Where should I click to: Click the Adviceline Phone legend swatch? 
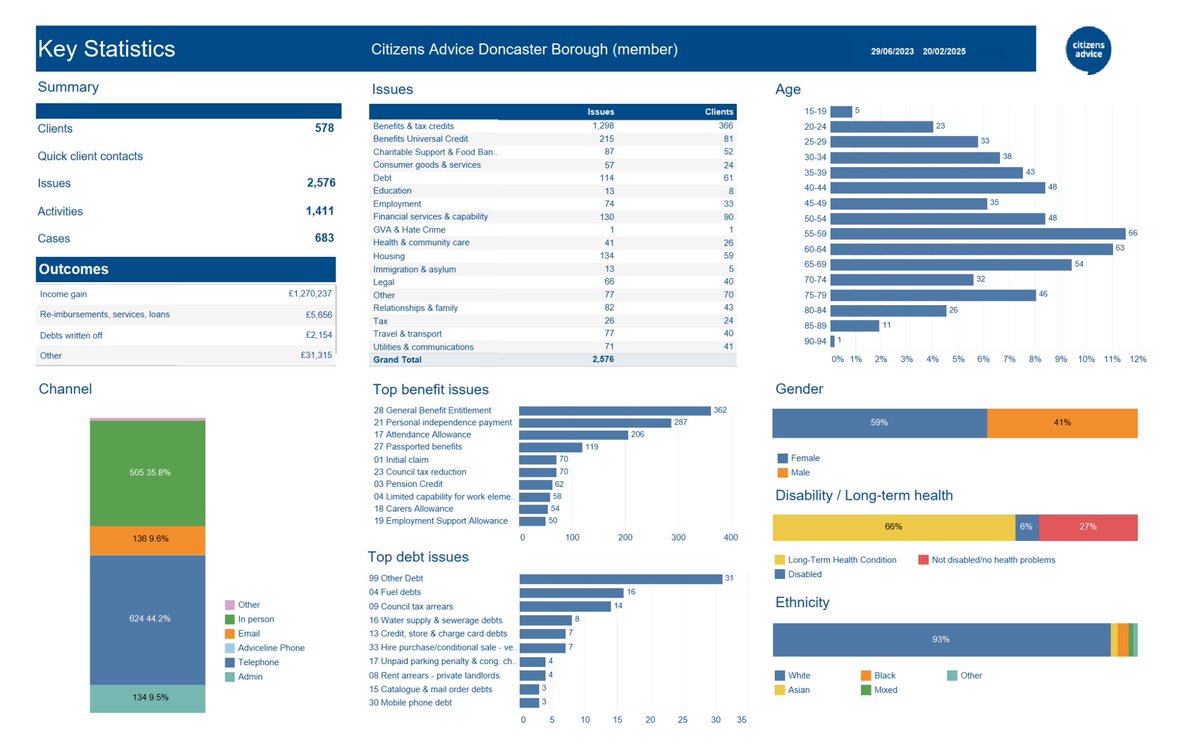pyautogui.click(x=230, y=648)
